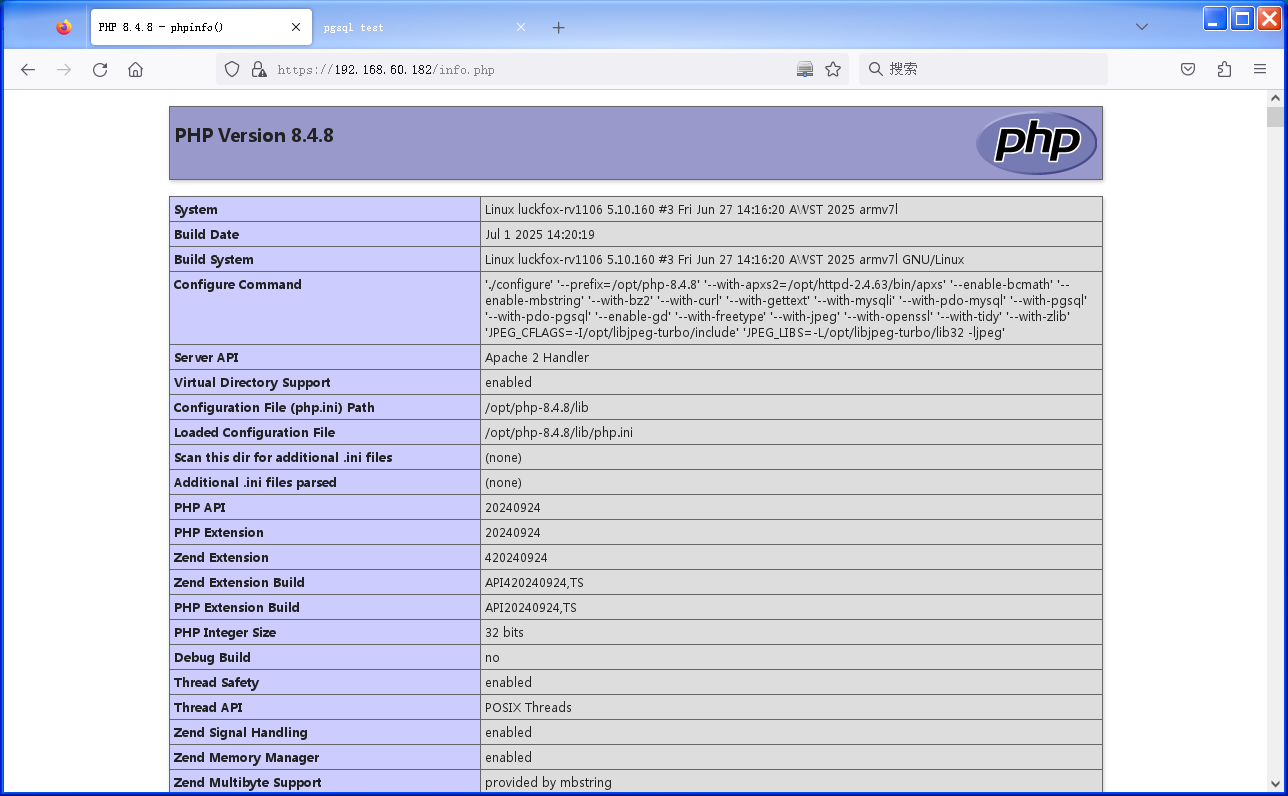Screen dimensions: 1288x796
Task: Select the Build System label
Action: pyautogui.click(x=214, y=259)
